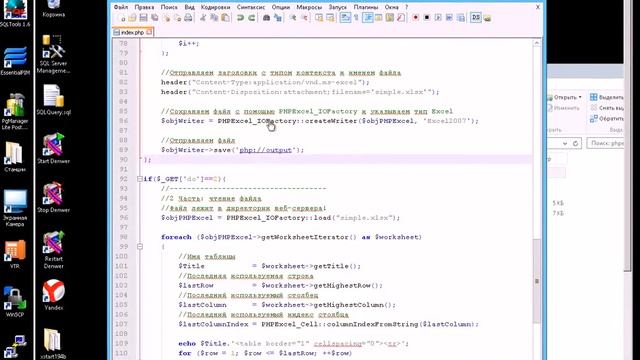Collapse the if($_GET['do']==2) code block
This screenshot has width=640, height=360.
(140, 179)
